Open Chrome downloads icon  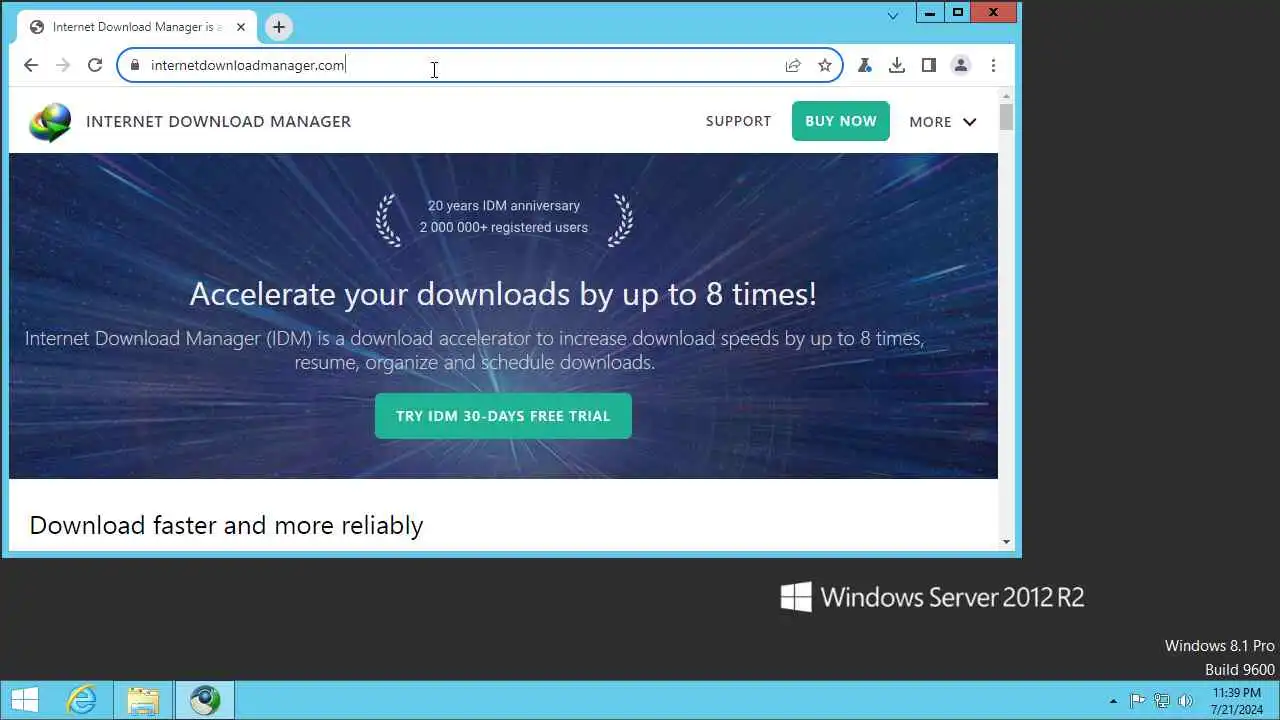(x=897, y=65)
